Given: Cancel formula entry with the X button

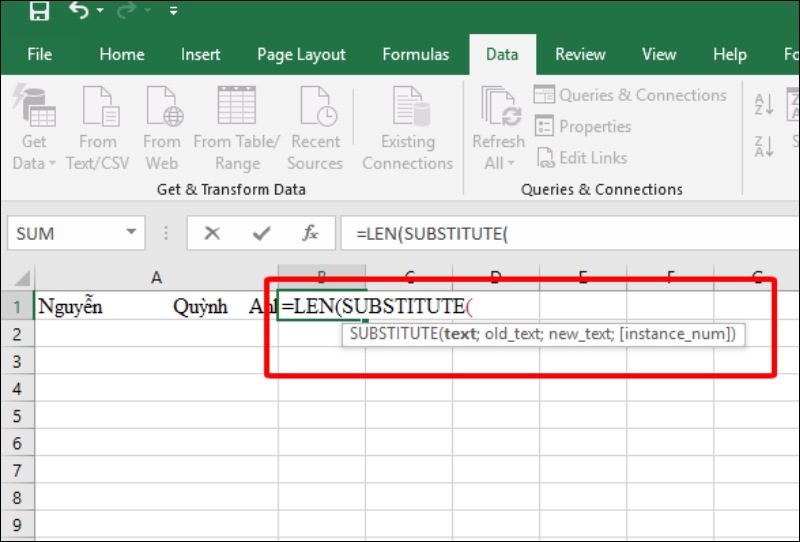Looking at the screenshot, I should [212, 233].
